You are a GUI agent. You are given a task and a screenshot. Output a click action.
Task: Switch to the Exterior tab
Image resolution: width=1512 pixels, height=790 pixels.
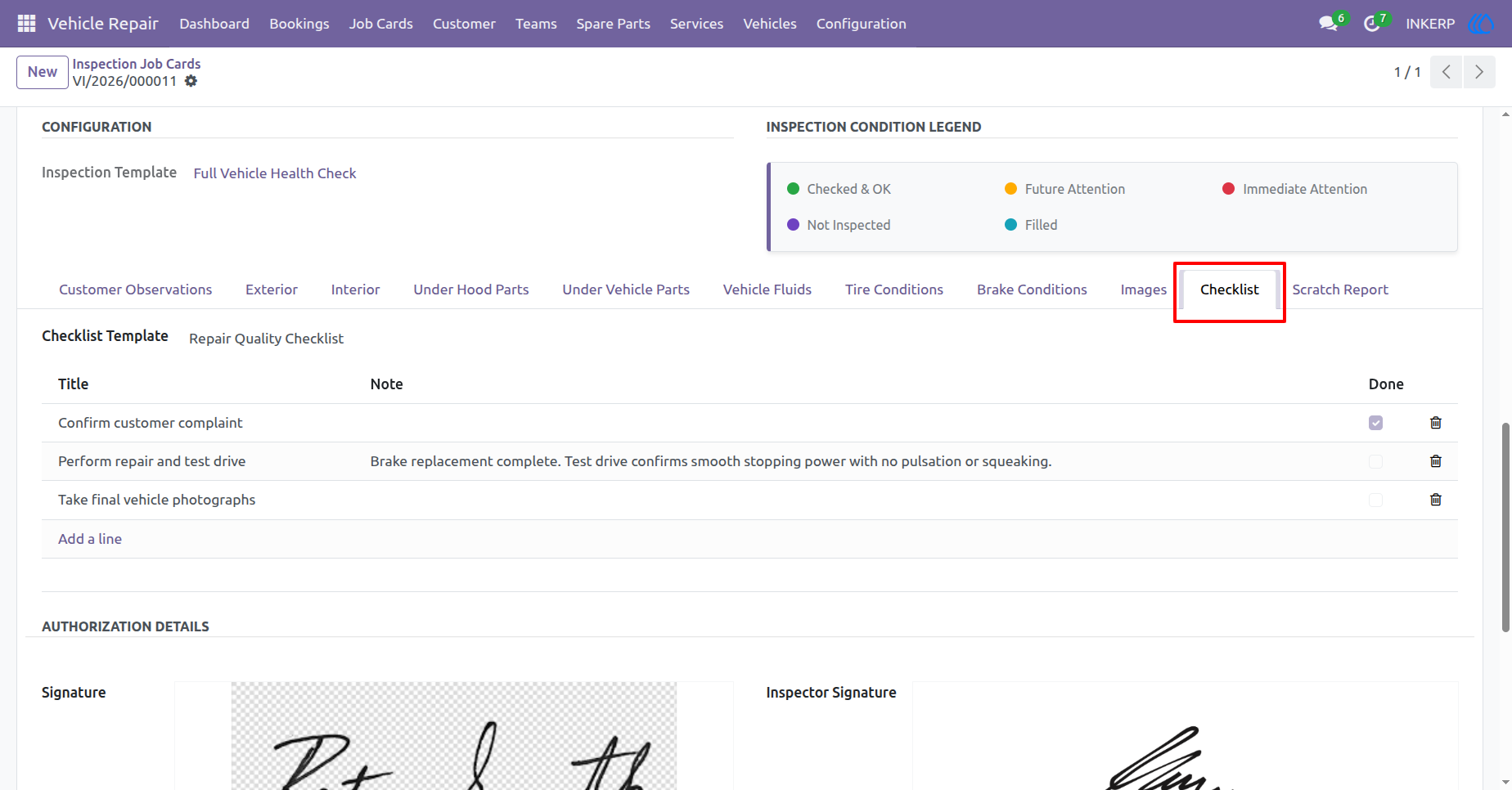(272, 290)
